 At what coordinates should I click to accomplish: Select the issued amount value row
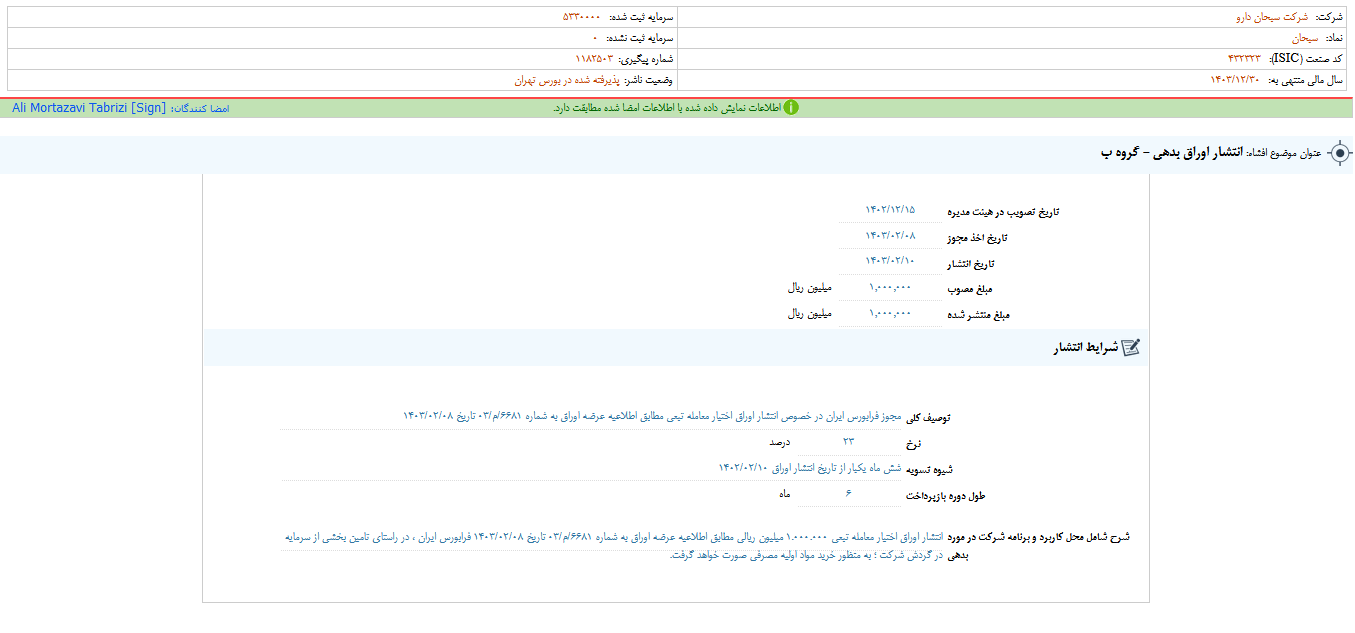click(888, 315)
